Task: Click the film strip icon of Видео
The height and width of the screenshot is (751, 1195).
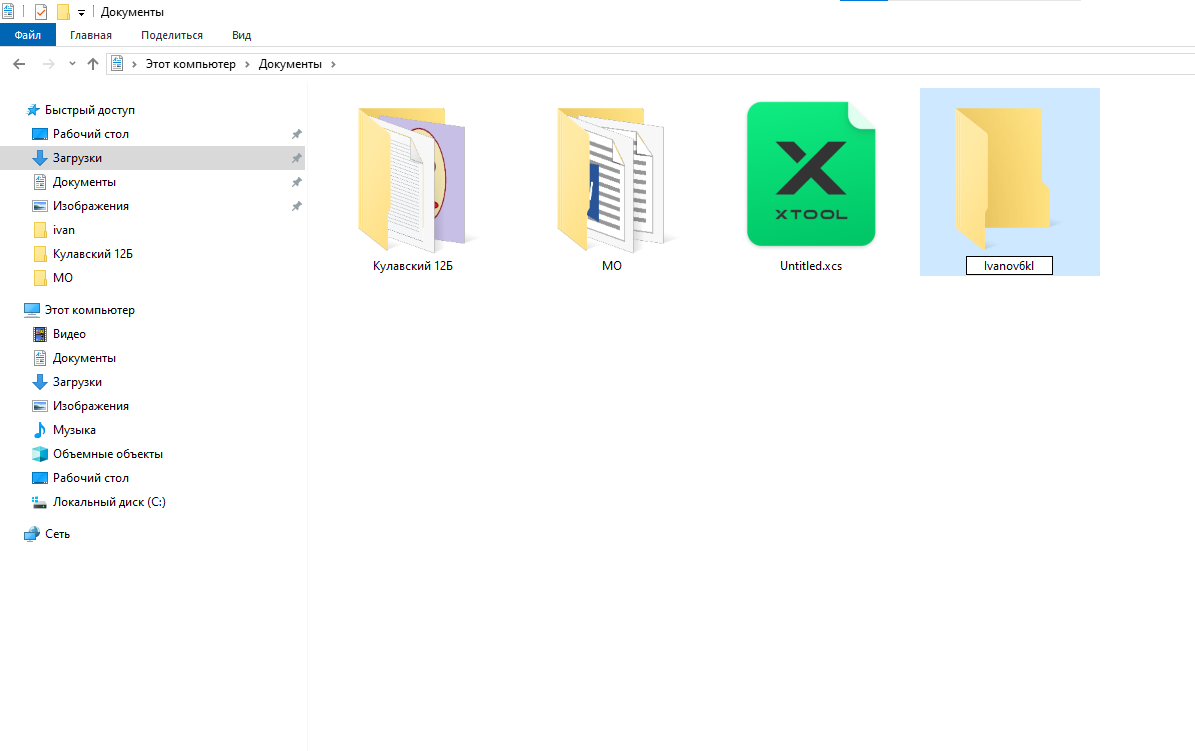Action: (x=40, y=334)
